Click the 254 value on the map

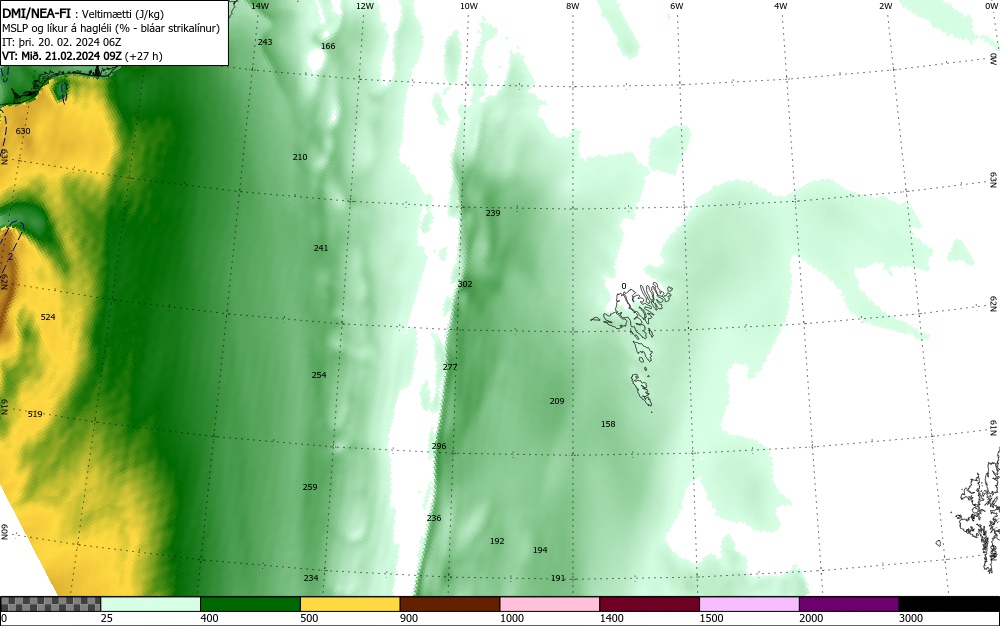[x=319, y=375]
